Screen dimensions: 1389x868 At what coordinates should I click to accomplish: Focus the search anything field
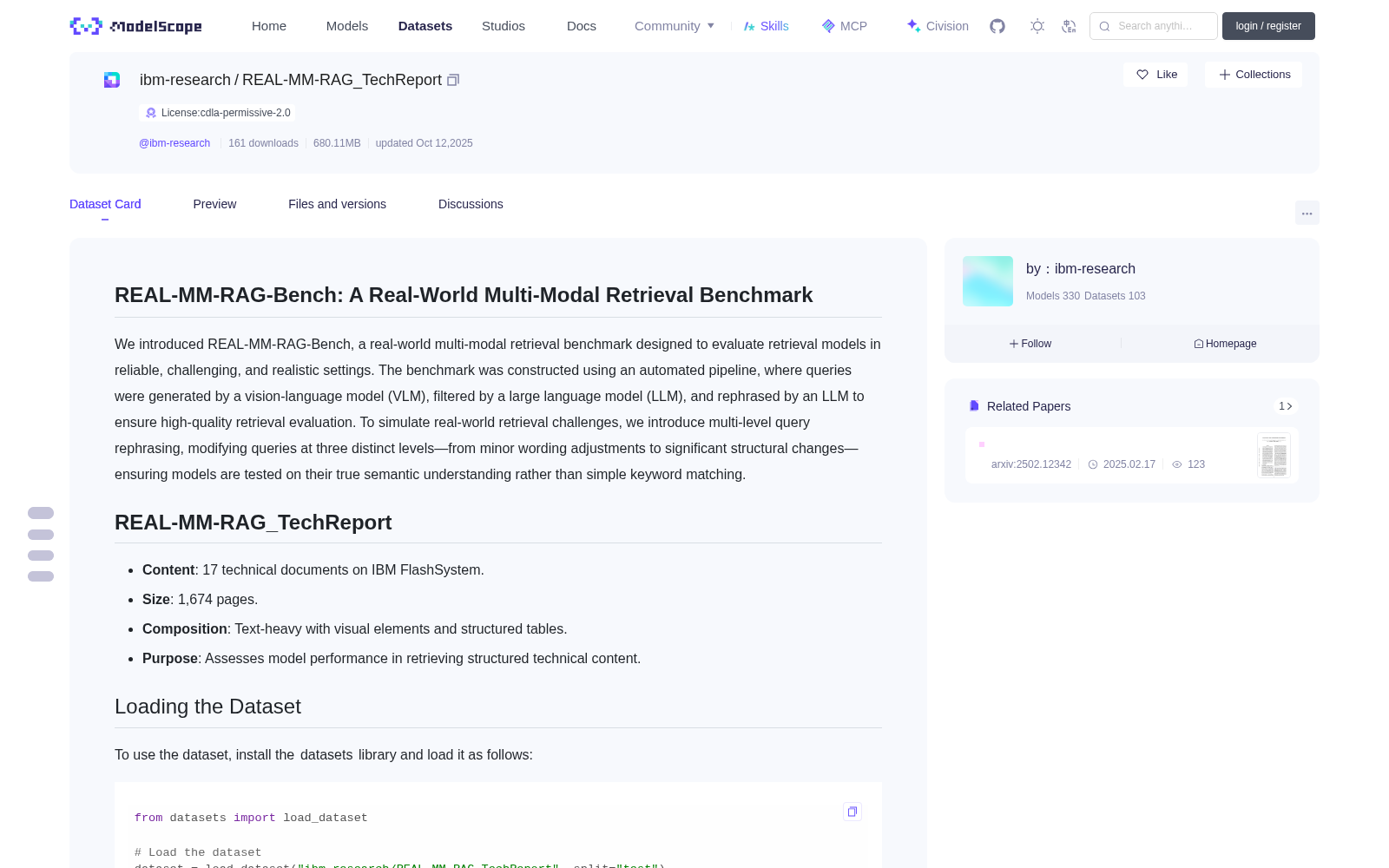tap(1154, 26)
